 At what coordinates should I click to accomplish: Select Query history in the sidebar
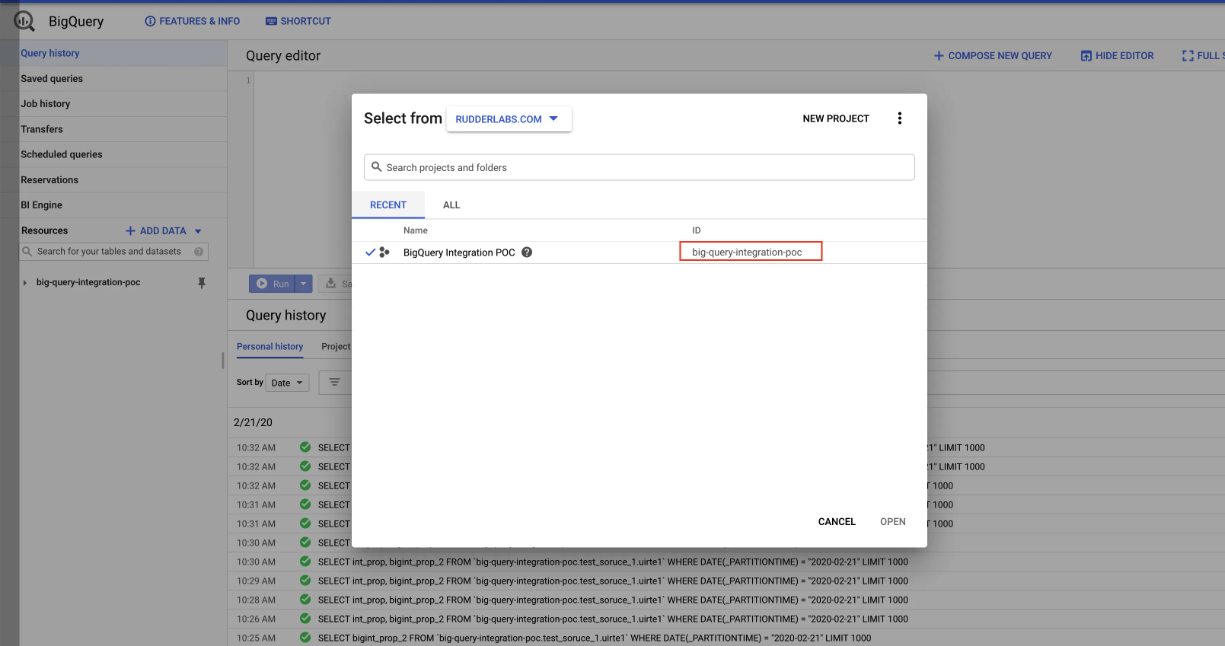coord(50,53)
